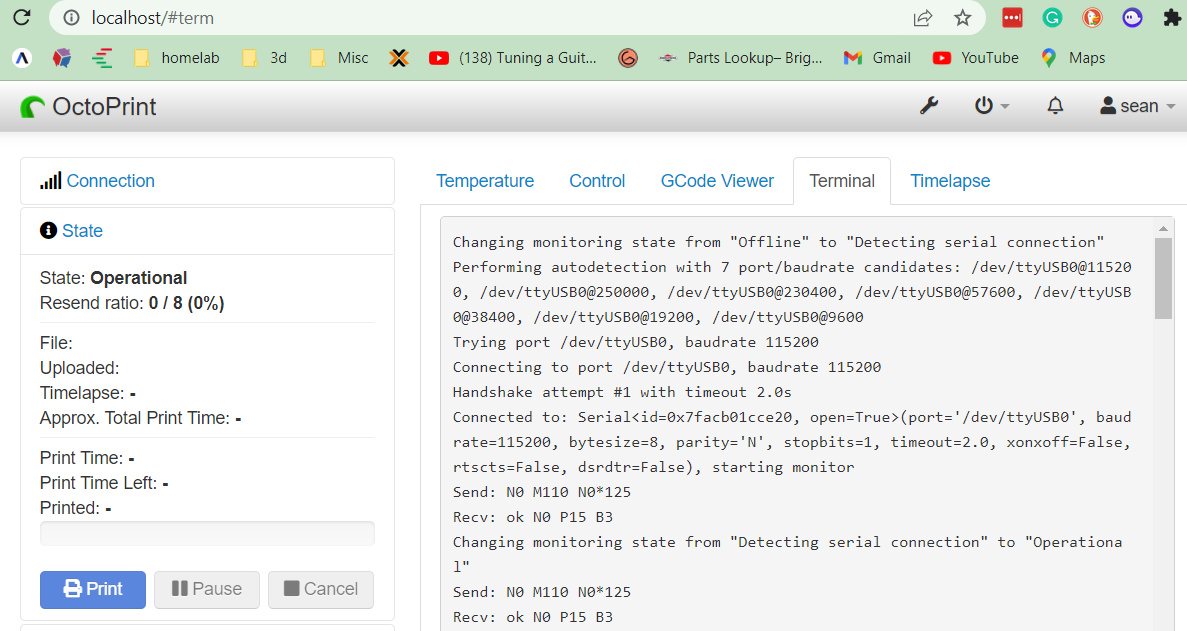The width and height of the screenshot is (1187, 631).
Task: Click the 'Print Time Left' label
Action: pos(98,483)
